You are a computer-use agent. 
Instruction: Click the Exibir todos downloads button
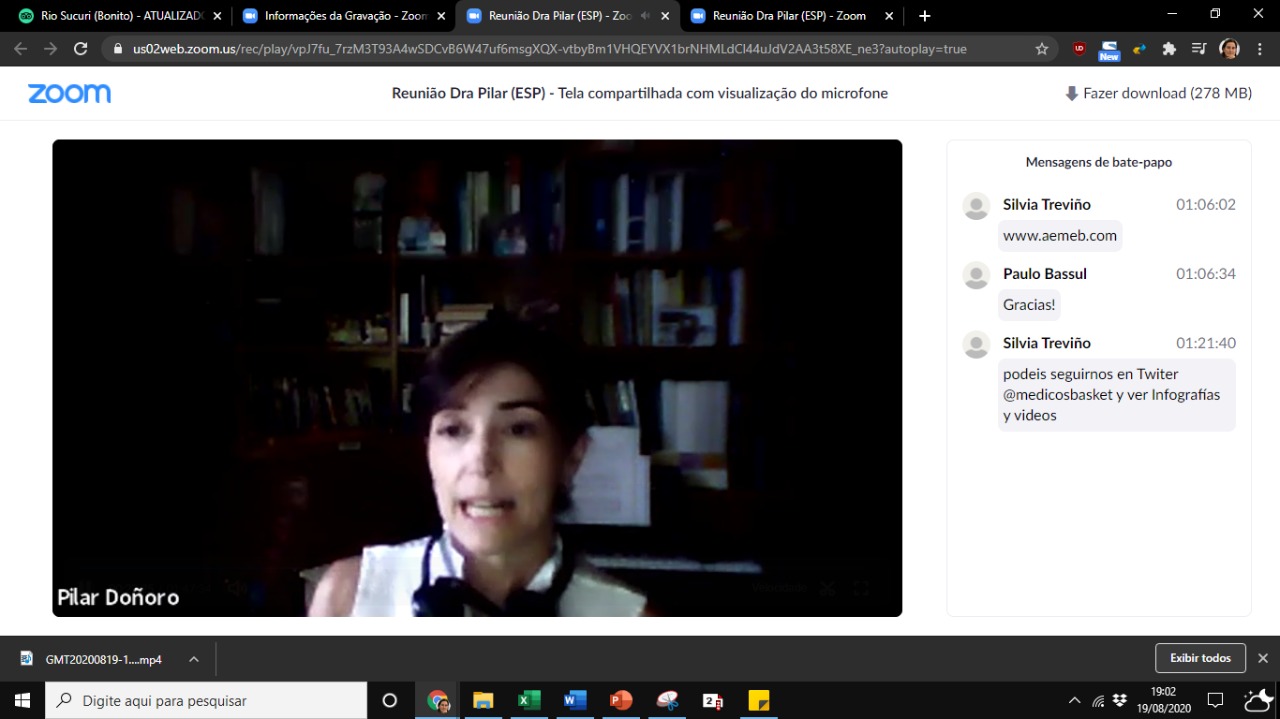point(1200,658)
